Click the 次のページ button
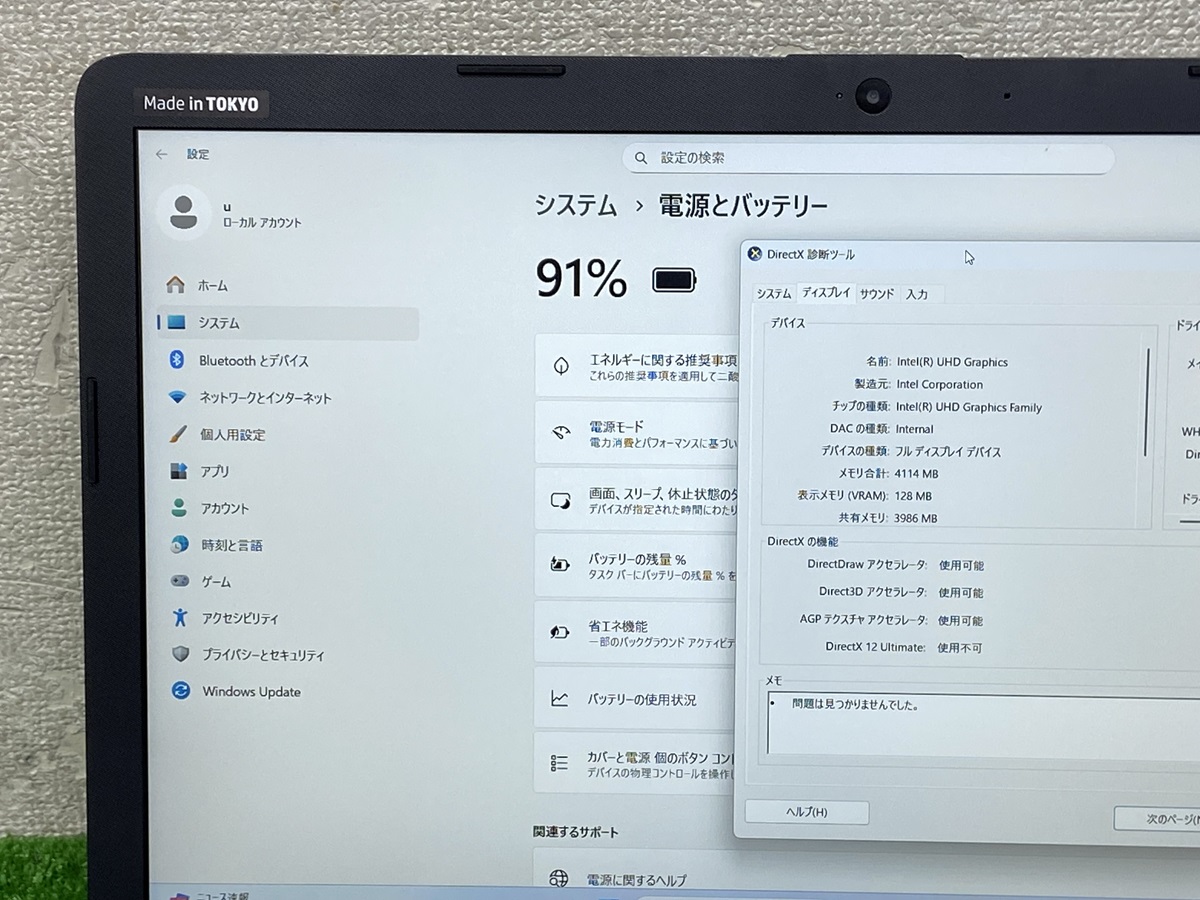1200x900 pixels. click(1160, 818)
